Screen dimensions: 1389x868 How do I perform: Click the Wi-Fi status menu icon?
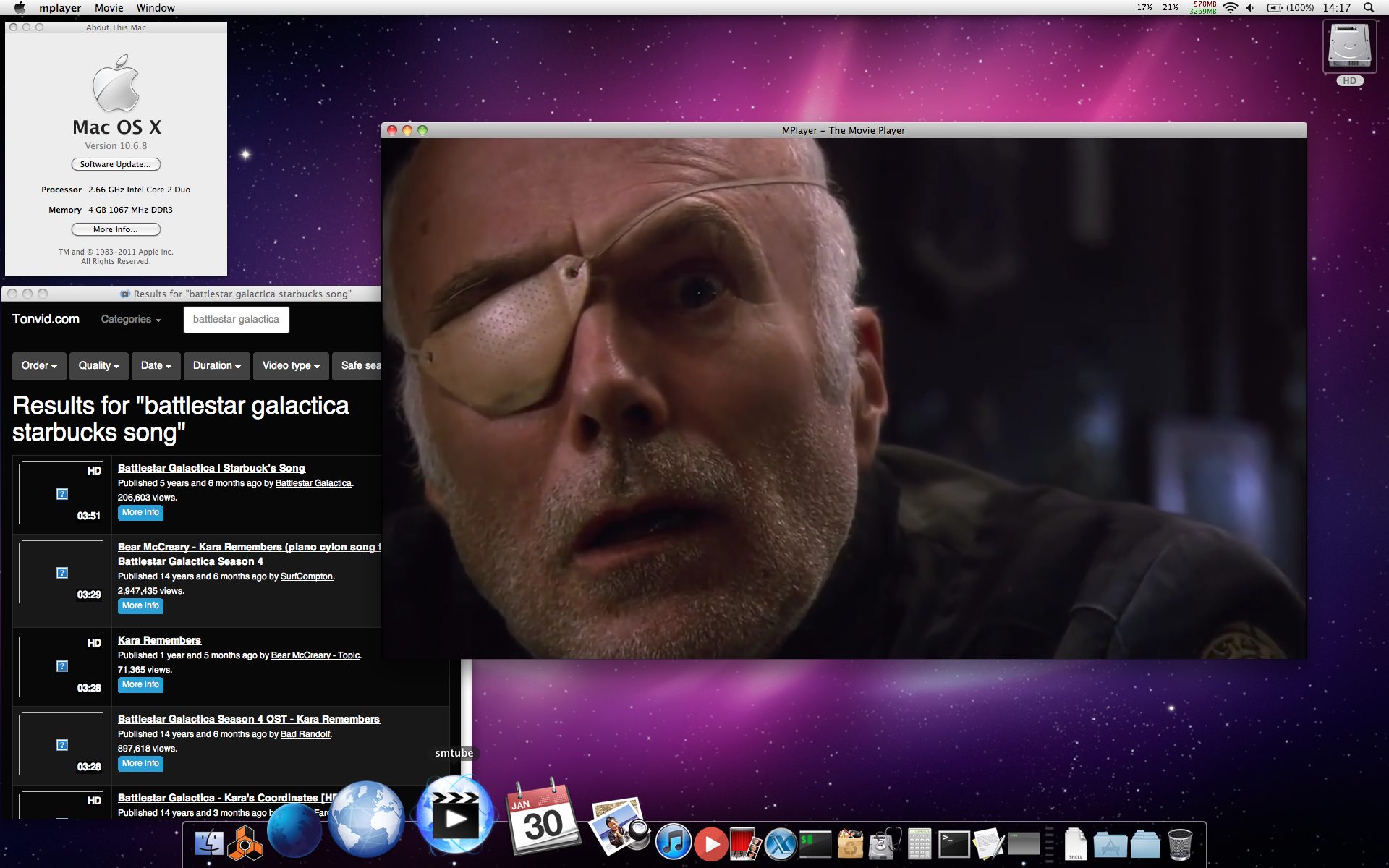pyautogui.click(x=1231, y=8)
